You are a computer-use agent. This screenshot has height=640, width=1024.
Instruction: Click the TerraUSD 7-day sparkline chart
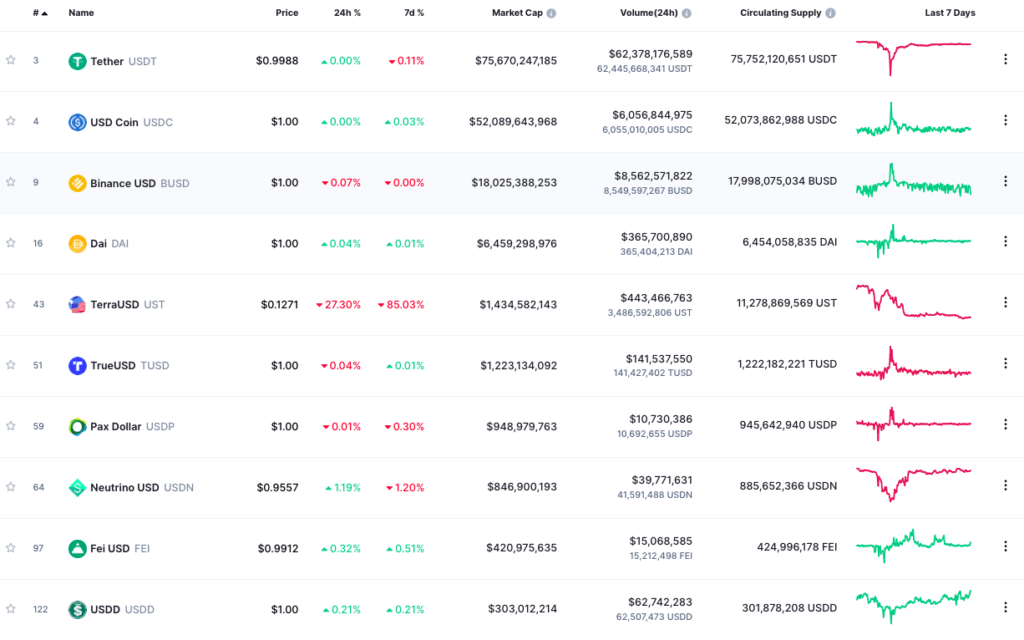click(x=913, y=303)
